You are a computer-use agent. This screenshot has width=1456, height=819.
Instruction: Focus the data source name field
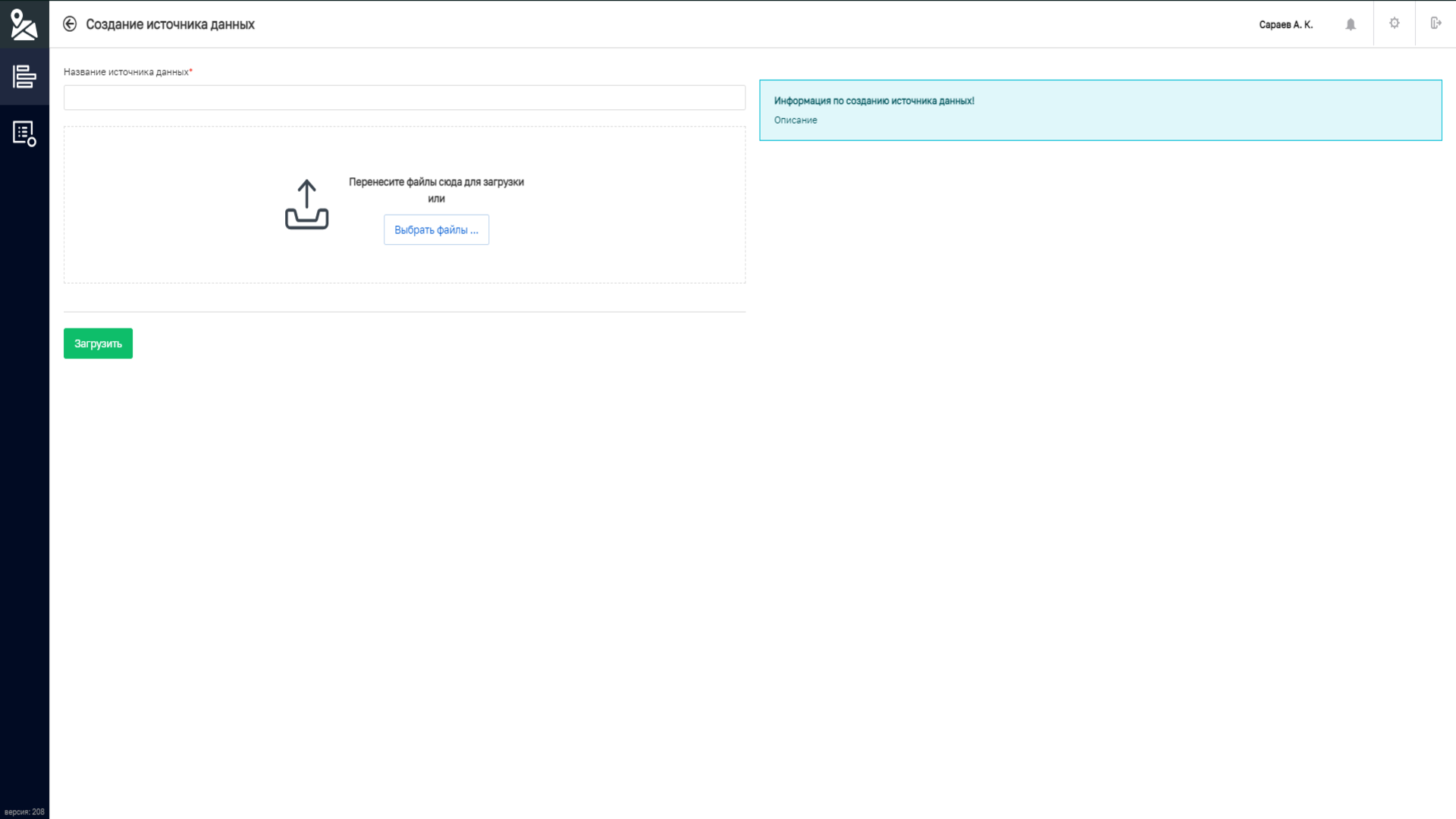(404, 98)
